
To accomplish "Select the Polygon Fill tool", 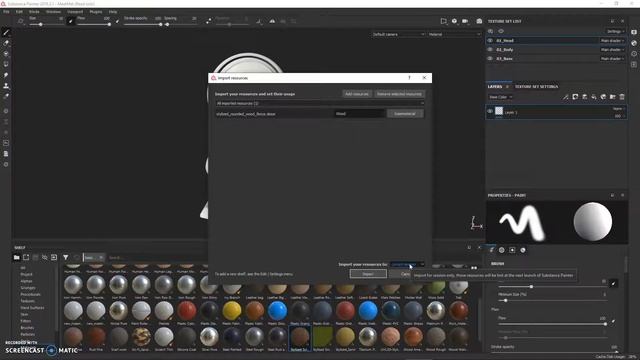I will pos(6,64).
